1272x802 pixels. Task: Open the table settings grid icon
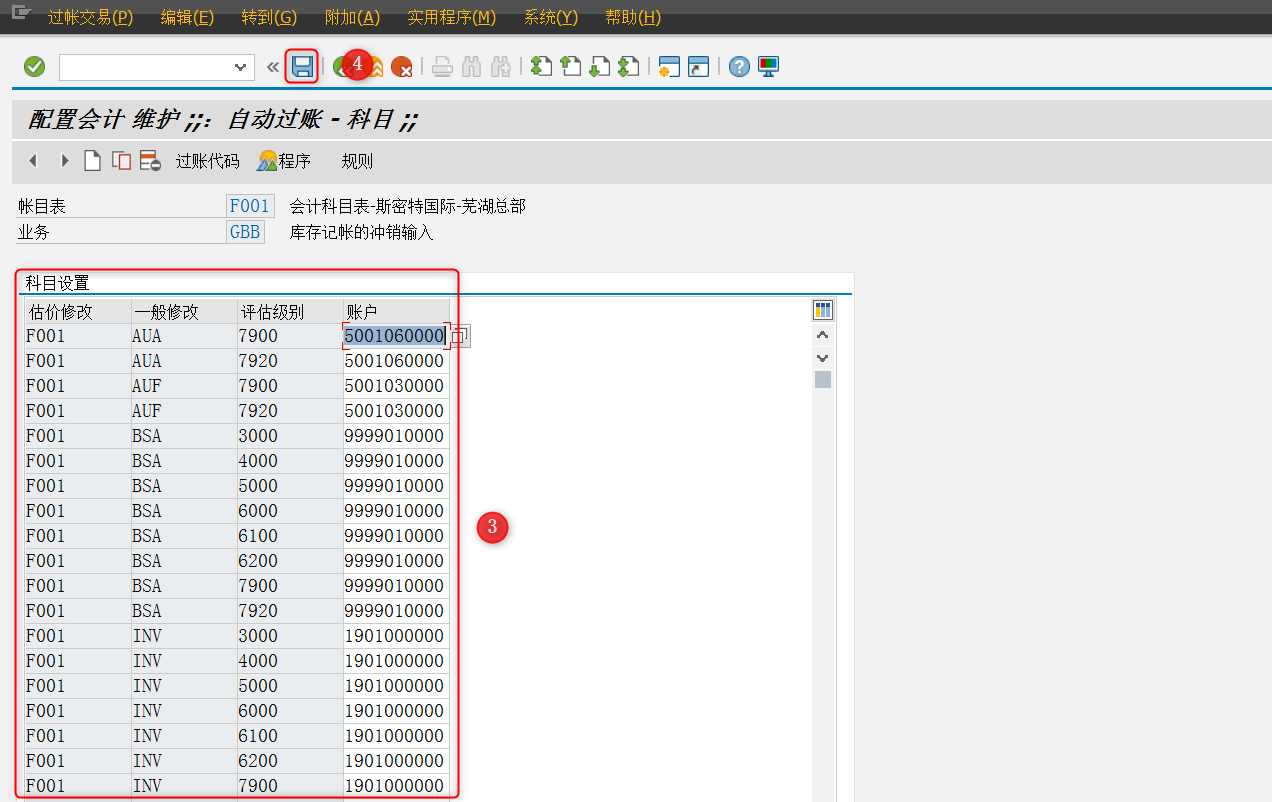coord(821,309)
